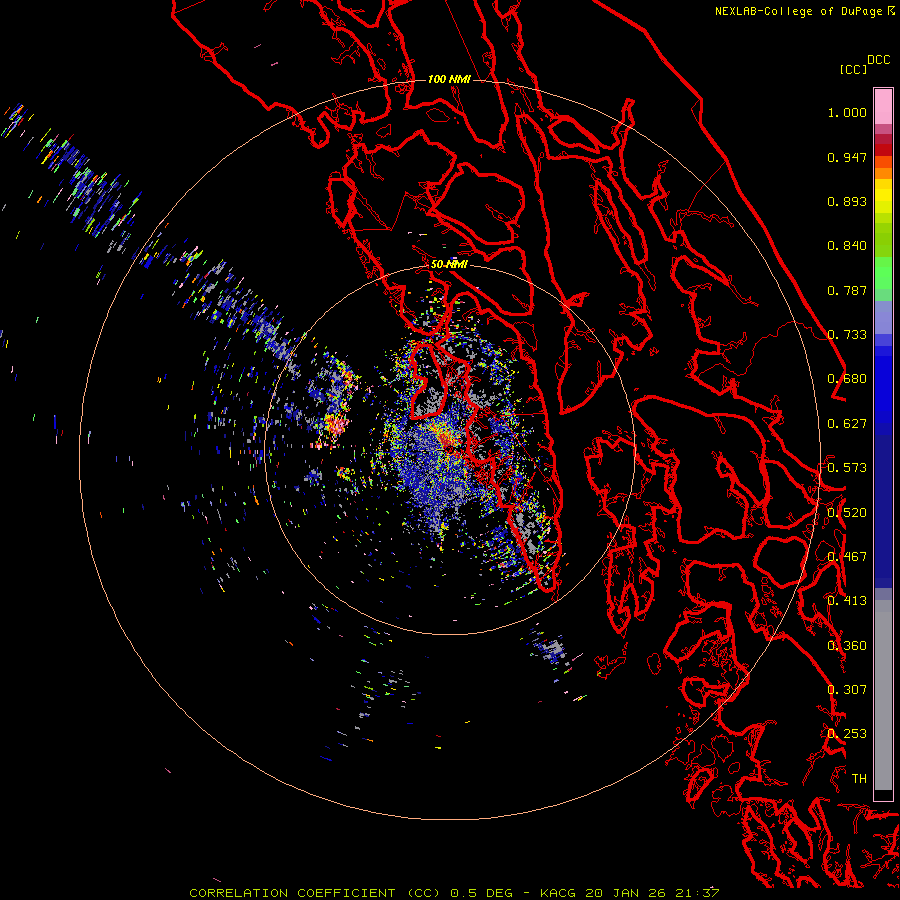This screenshot has width=900, height=900.
Task: Select the 0.253 scale value
Action: click(x=847, y=734)
